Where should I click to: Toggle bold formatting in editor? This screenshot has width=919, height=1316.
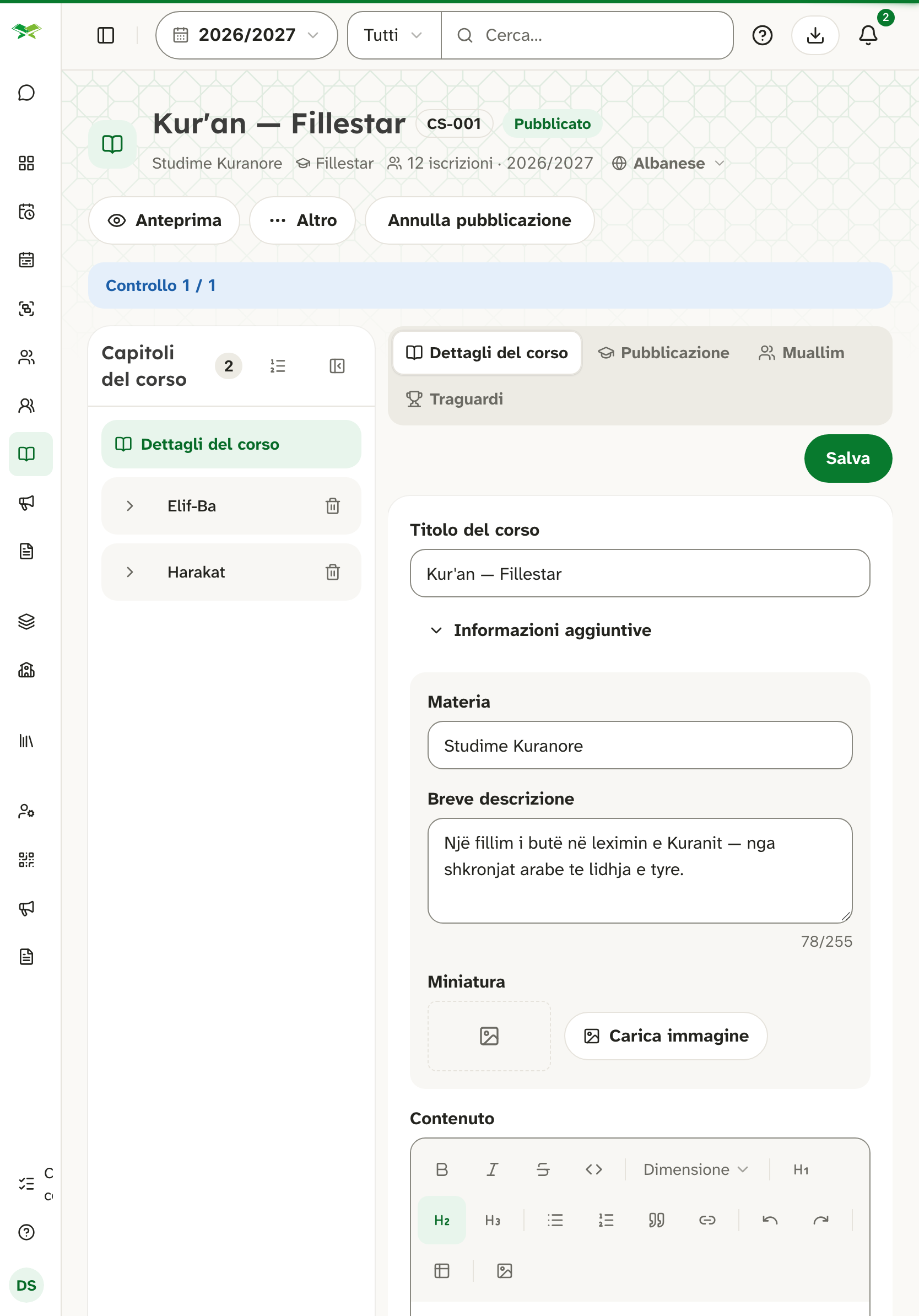[442, 1169]
